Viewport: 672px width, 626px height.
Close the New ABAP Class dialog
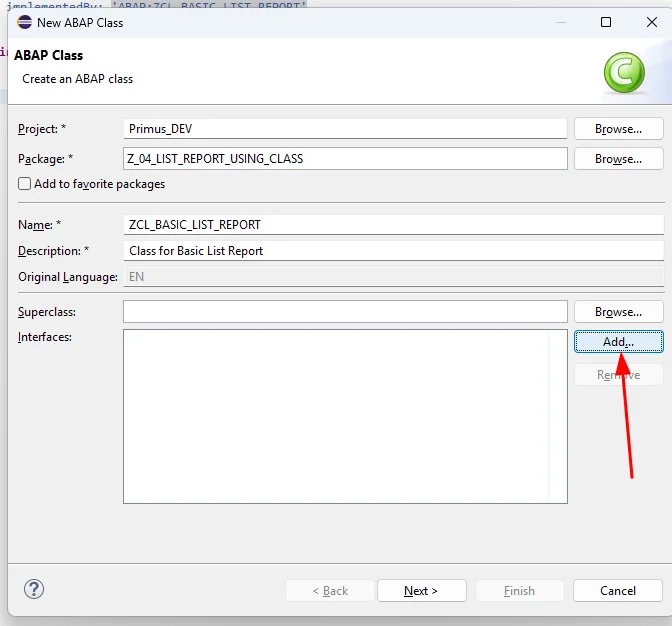651,22
